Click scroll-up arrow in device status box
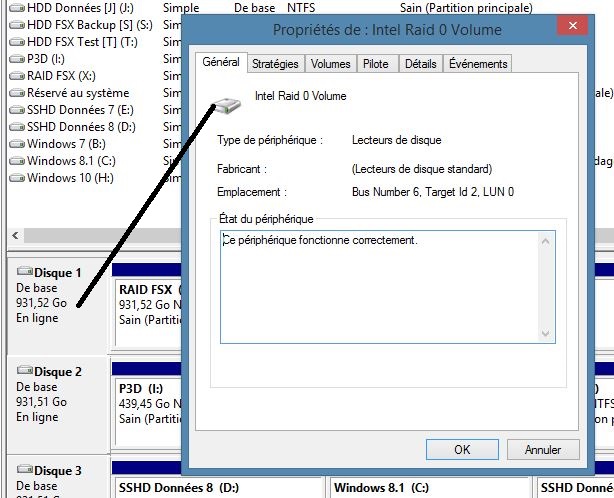The height and width of the screenshot is (498, 614). pos(545,241)
